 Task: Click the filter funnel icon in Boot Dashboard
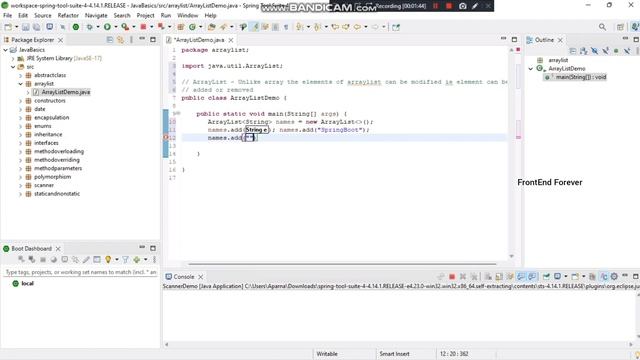tap(125, 260)
